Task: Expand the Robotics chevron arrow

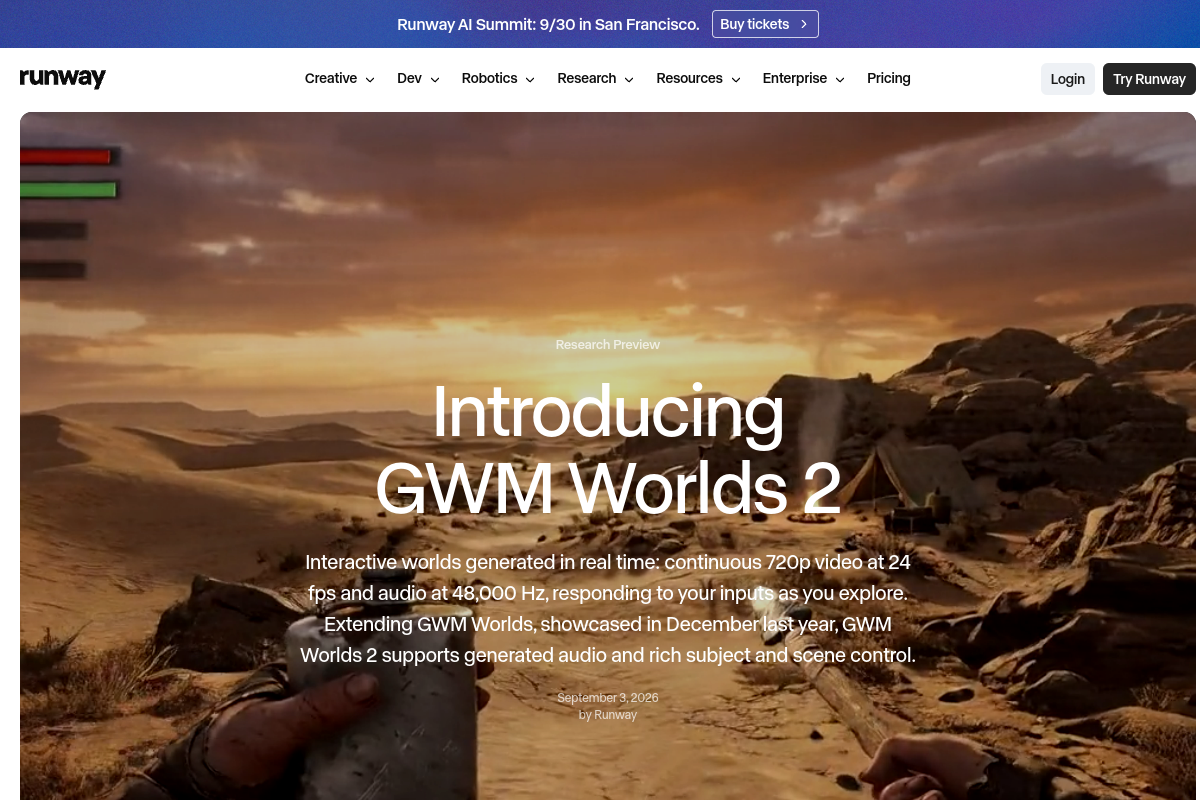Action: tap(530, 79)
